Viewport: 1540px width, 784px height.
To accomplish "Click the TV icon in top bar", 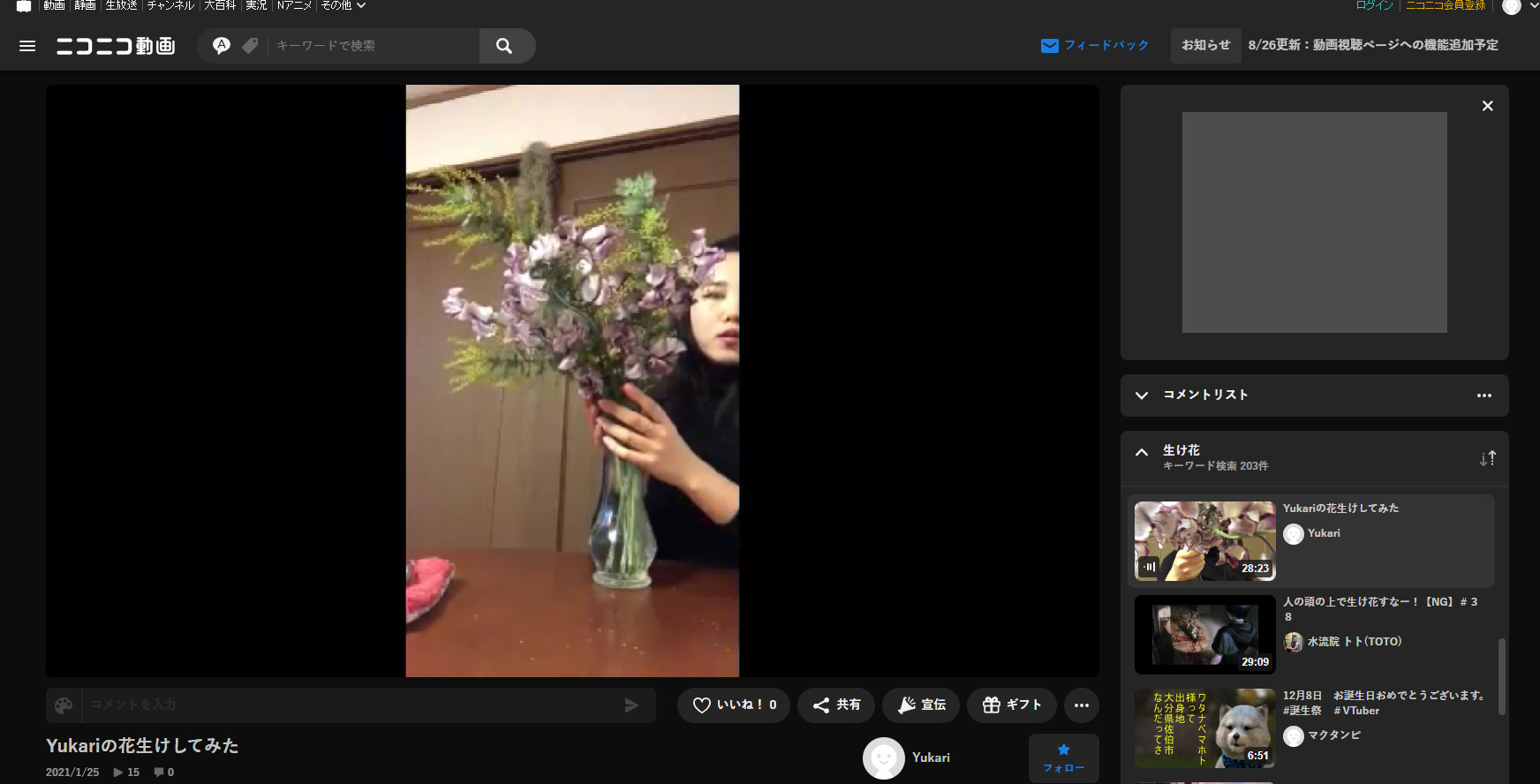I will (x=24, y=6).
